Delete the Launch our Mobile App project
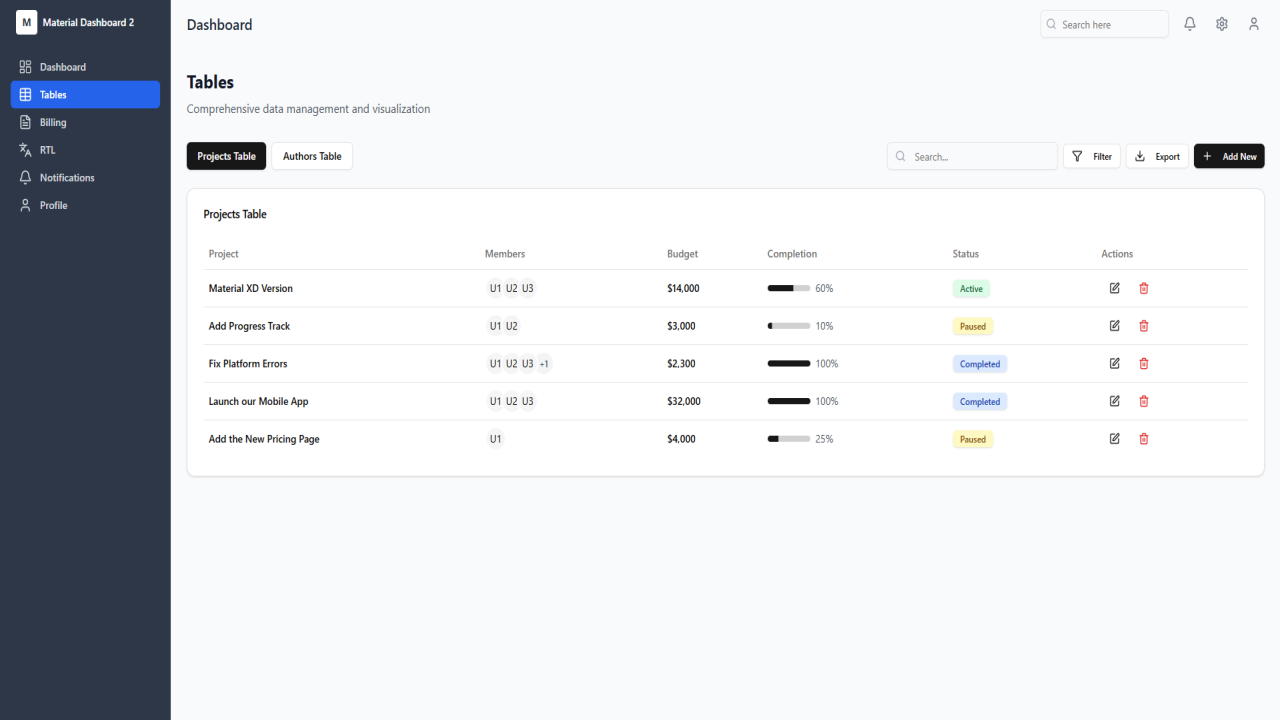The width and height of the screenshot is (1280, 720). click(x=1144, y=401)
